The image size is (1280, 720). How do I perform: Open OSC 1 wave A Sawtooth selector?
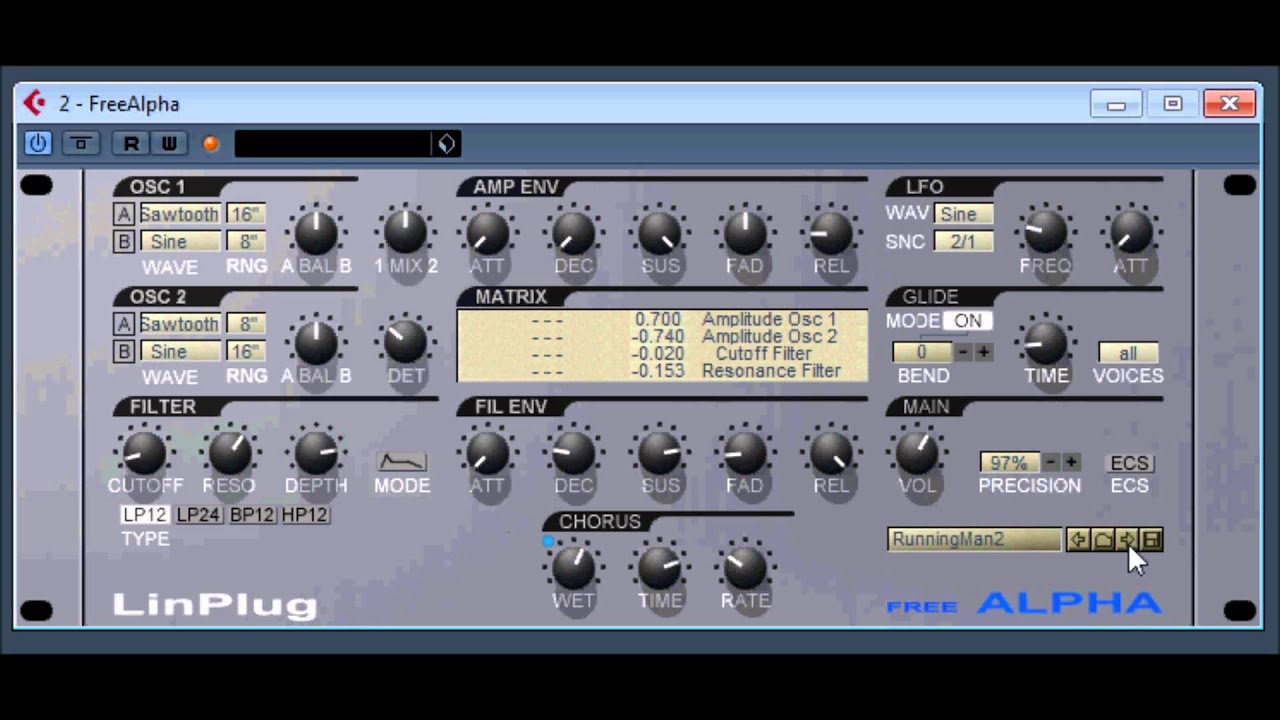pyautogui.click(x=180, y=214)
